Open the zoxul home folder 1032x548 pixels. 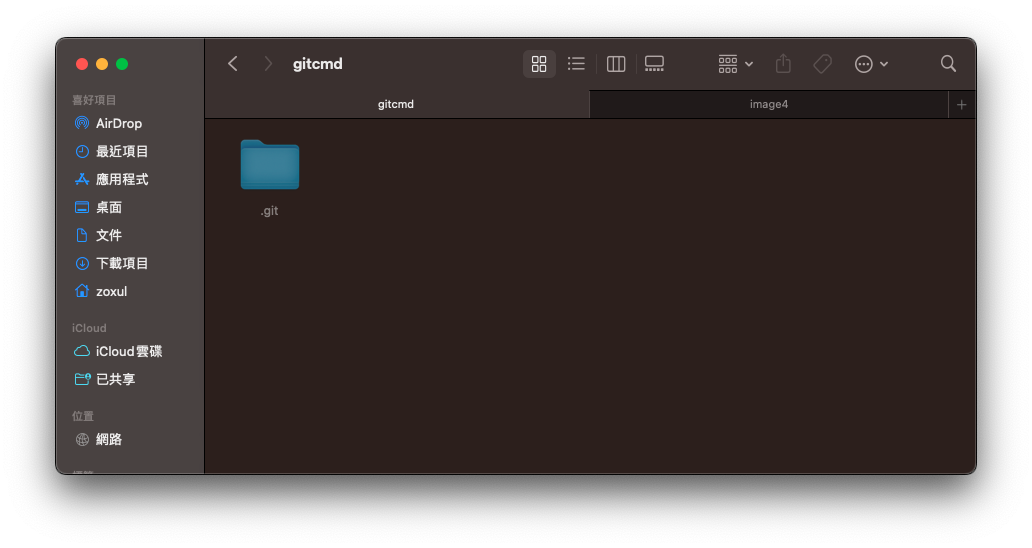click(x=111, y=291)
